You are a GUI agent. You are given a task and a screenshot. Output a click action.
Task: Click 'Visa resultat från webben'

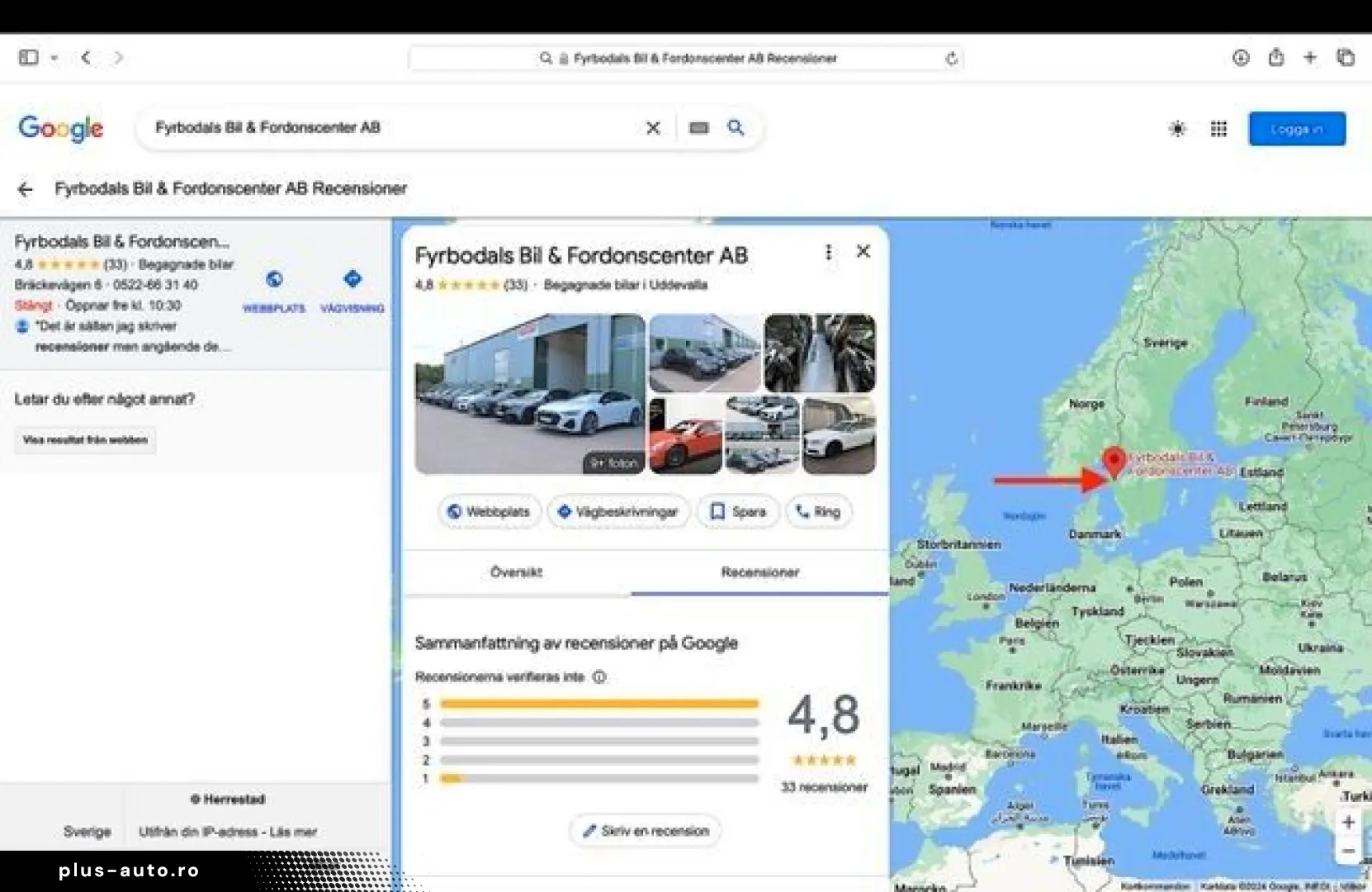tap(84, 440)
